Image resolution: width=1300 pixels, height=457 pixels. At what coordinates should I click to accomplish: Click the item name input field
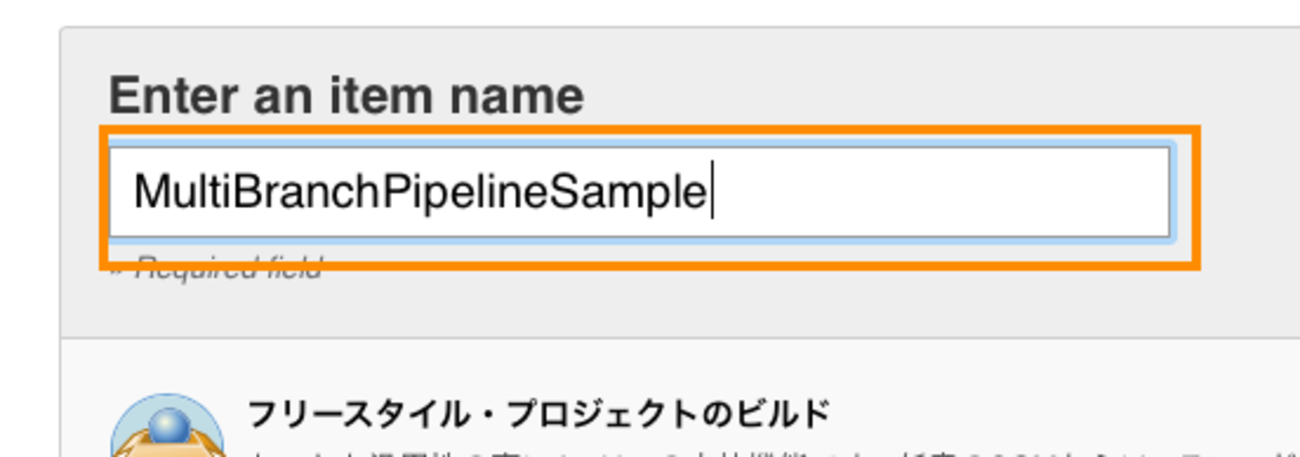pyautogui.click(x=638, y=192)
